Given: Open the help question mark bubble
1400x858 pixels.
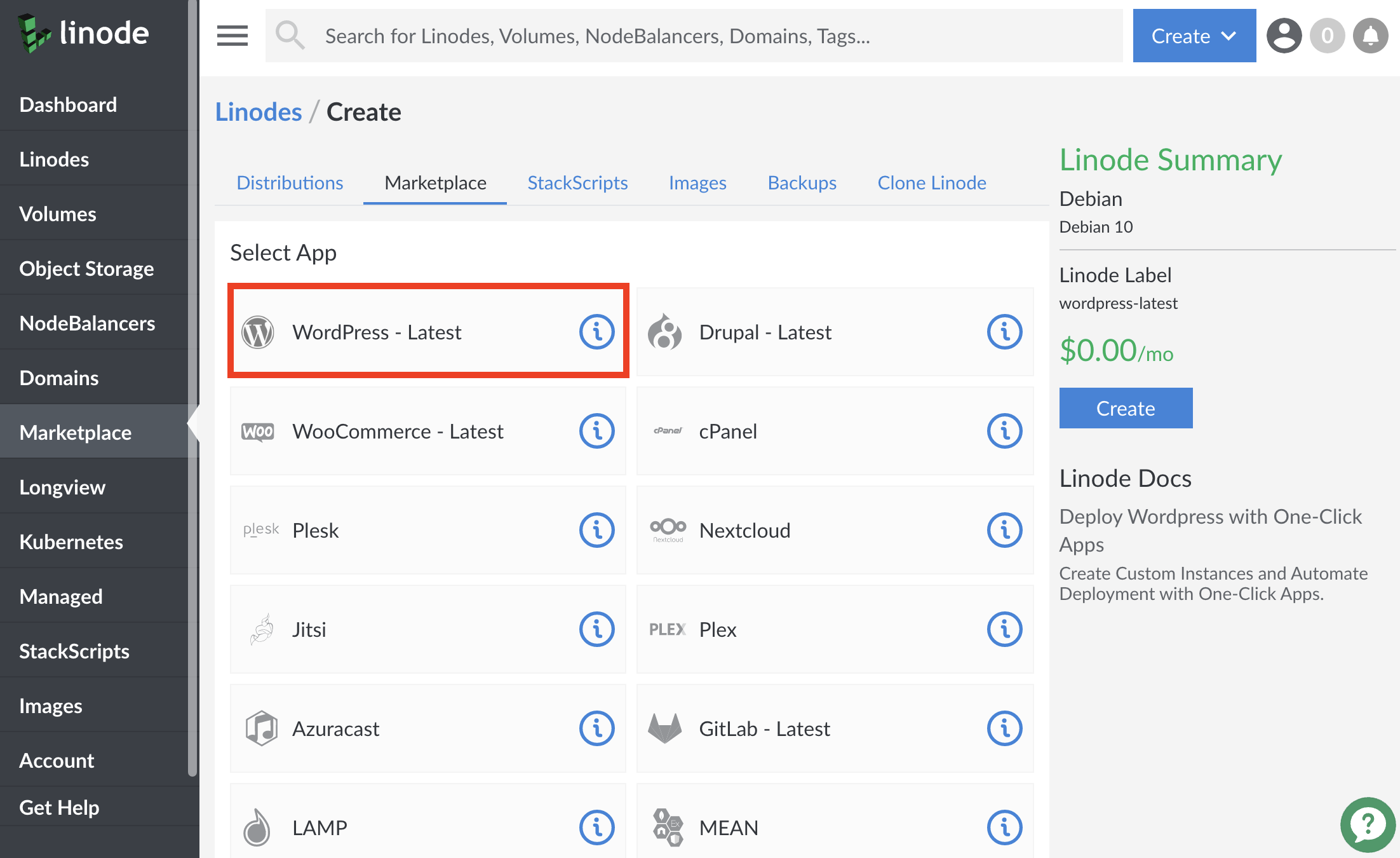Looking at the screenshot, I should 1367,824.
